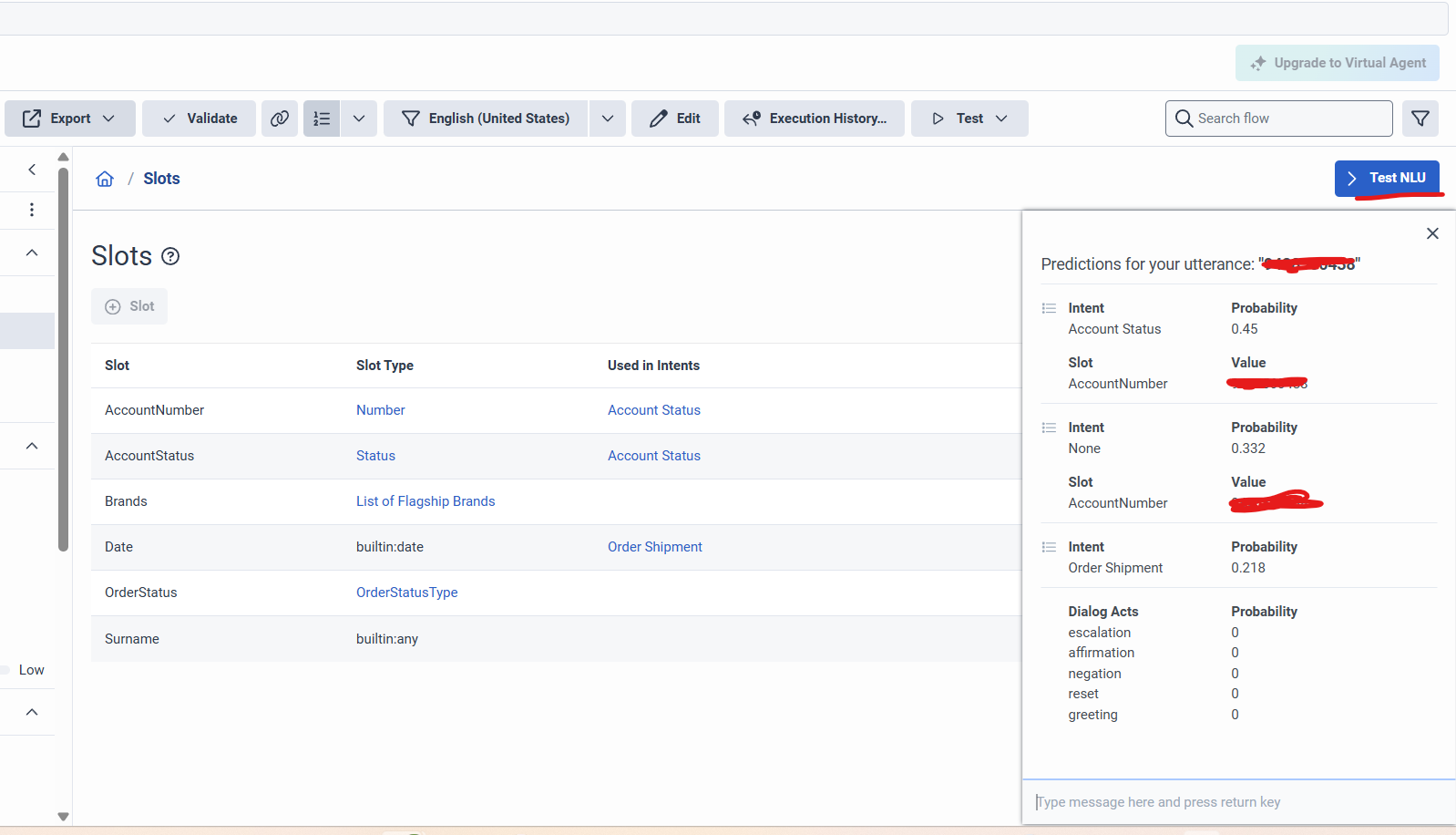This screenshot has width=1456, height=835.
Task: Close the NLU predictions panel
Action: (x=1432, y=233)
